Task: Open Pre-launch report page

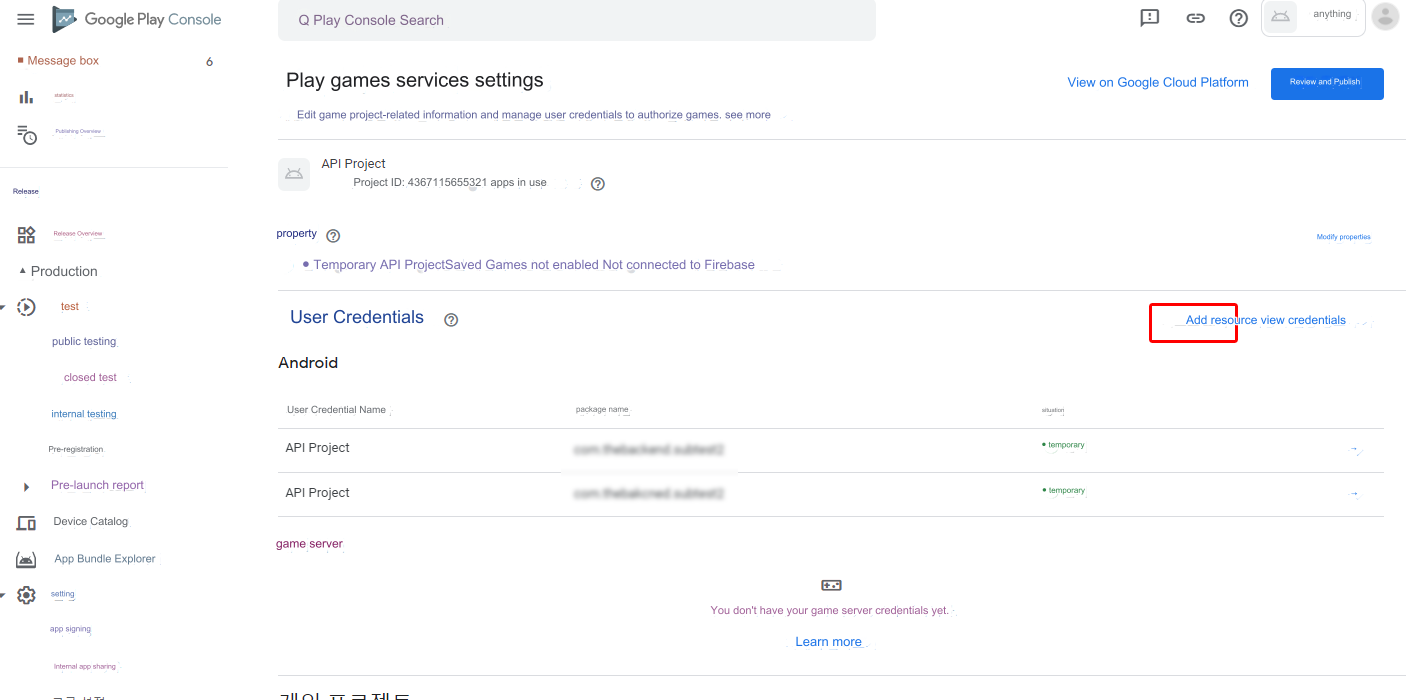Action: click(97, 485)
